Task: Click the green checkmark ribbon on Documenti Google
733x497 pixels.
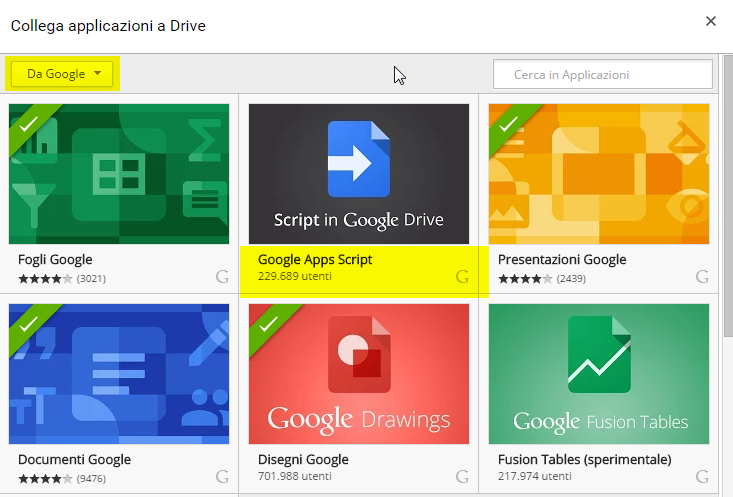Action: (x=29, y=324)
